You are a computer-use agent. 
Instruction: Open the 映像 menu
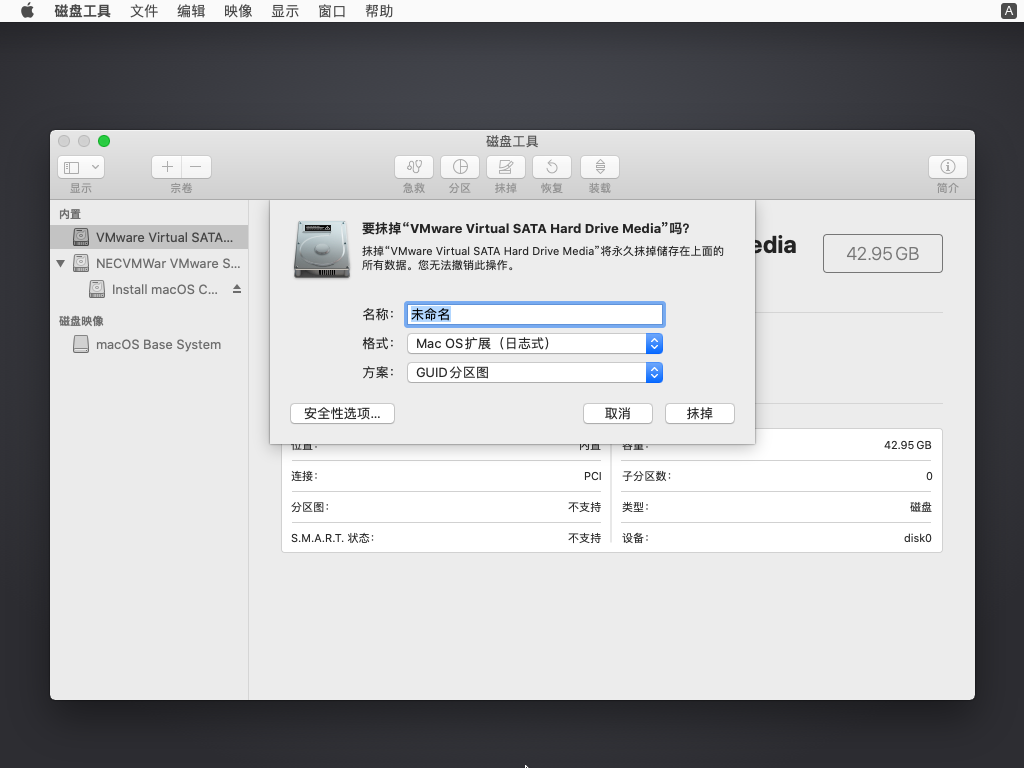(238, 11)
